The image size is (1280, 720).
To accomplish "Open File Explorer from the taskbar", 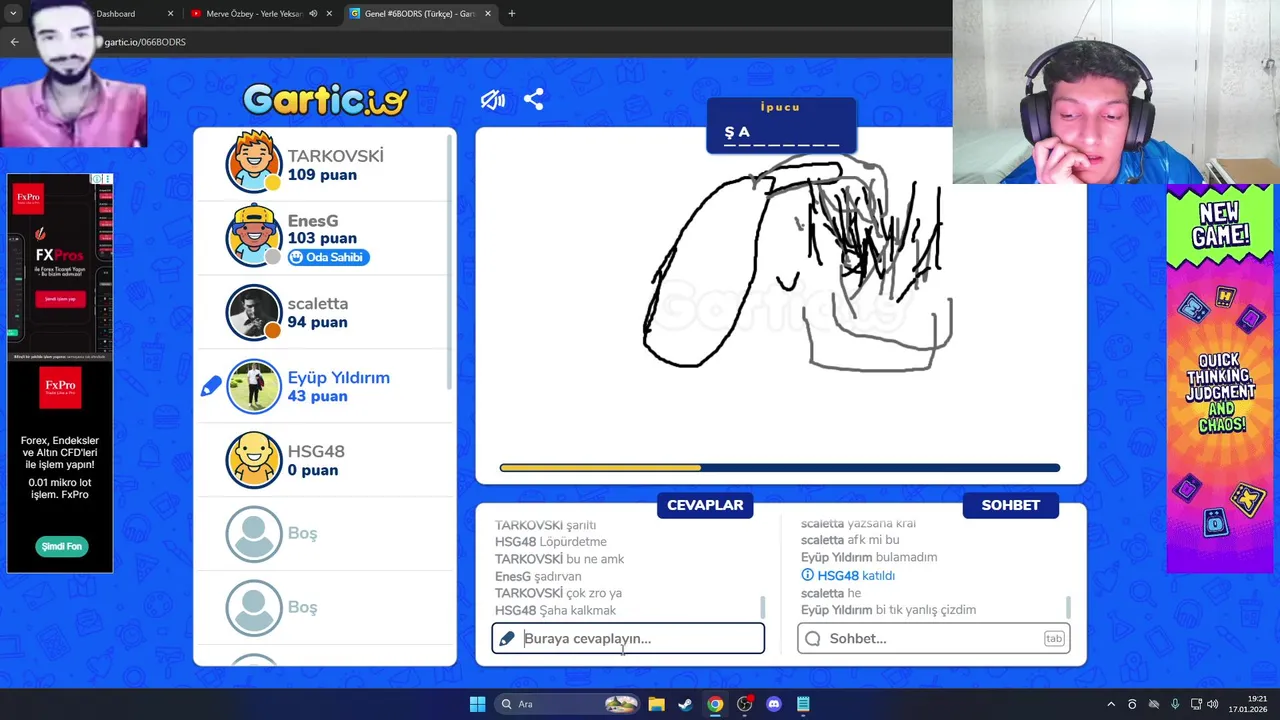I will 656,704.
